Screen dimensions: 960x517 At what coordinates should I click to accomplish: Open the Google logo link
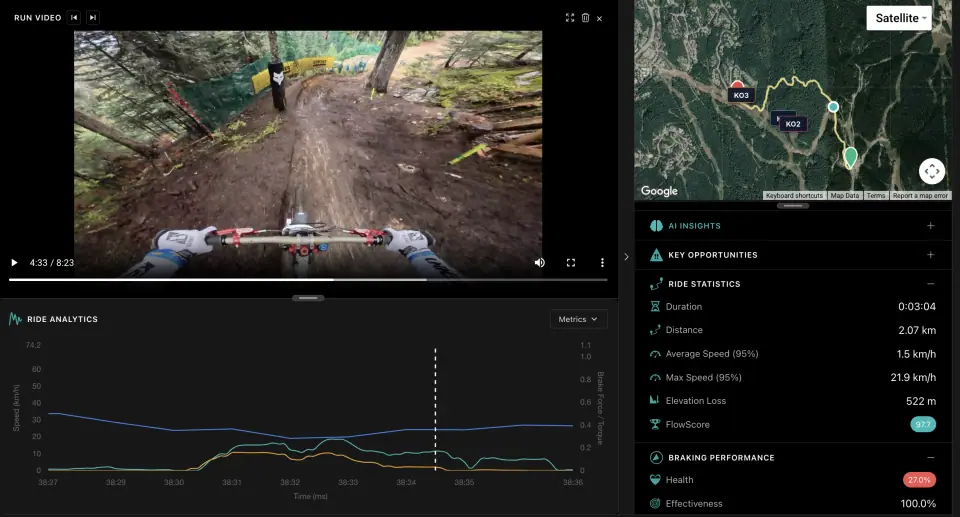[x=659, y=191]
